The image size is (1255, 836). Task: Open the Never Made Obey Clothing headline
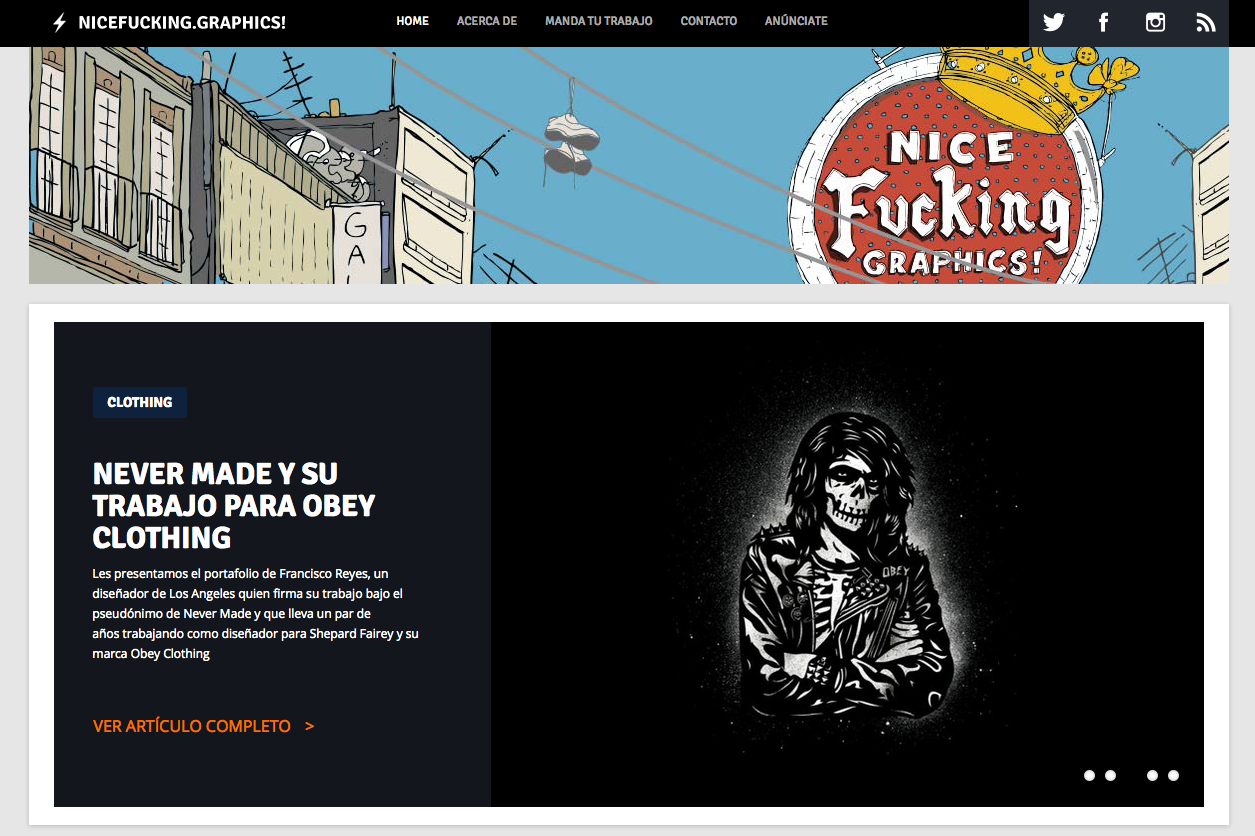tap(234, 505)
